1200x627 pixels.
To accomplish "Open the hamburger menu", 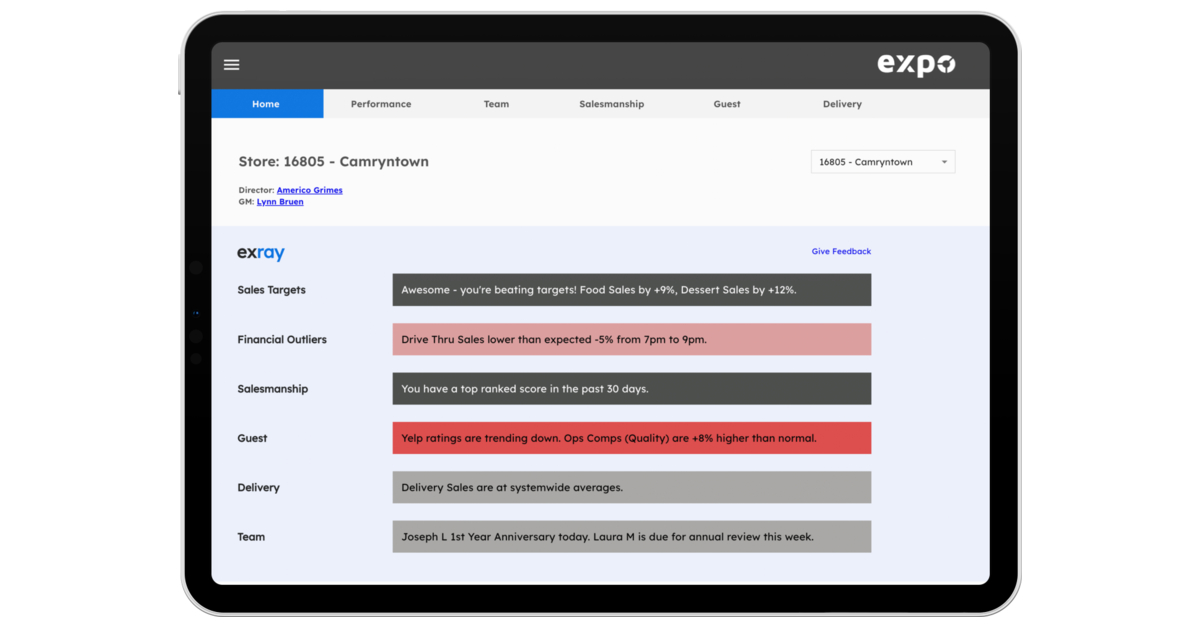I will tap(231, 65).
